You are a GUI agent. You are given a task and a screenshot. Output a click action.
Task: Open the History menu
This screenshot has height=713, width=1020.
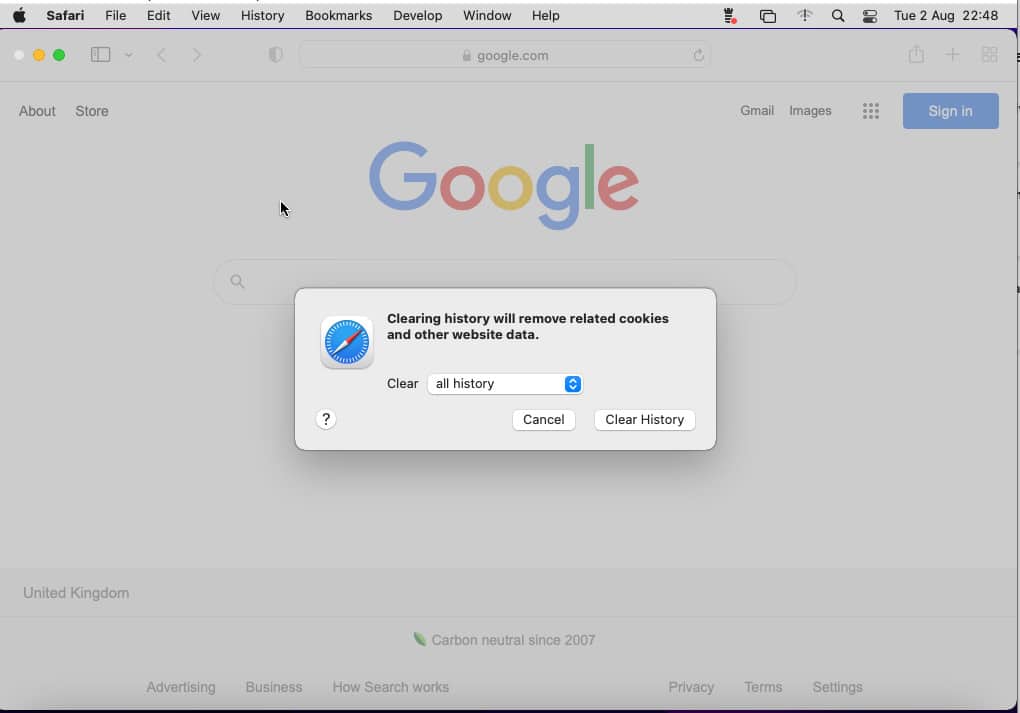tap(263, 16)
